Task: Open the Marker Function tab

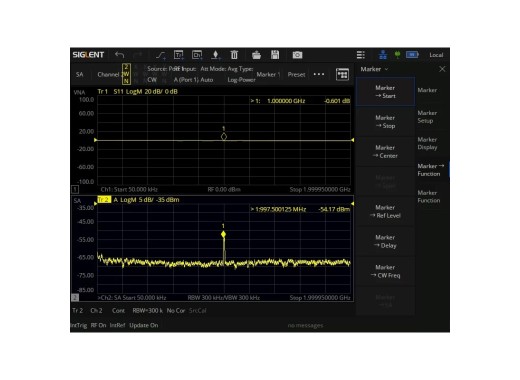Action: 429,197
